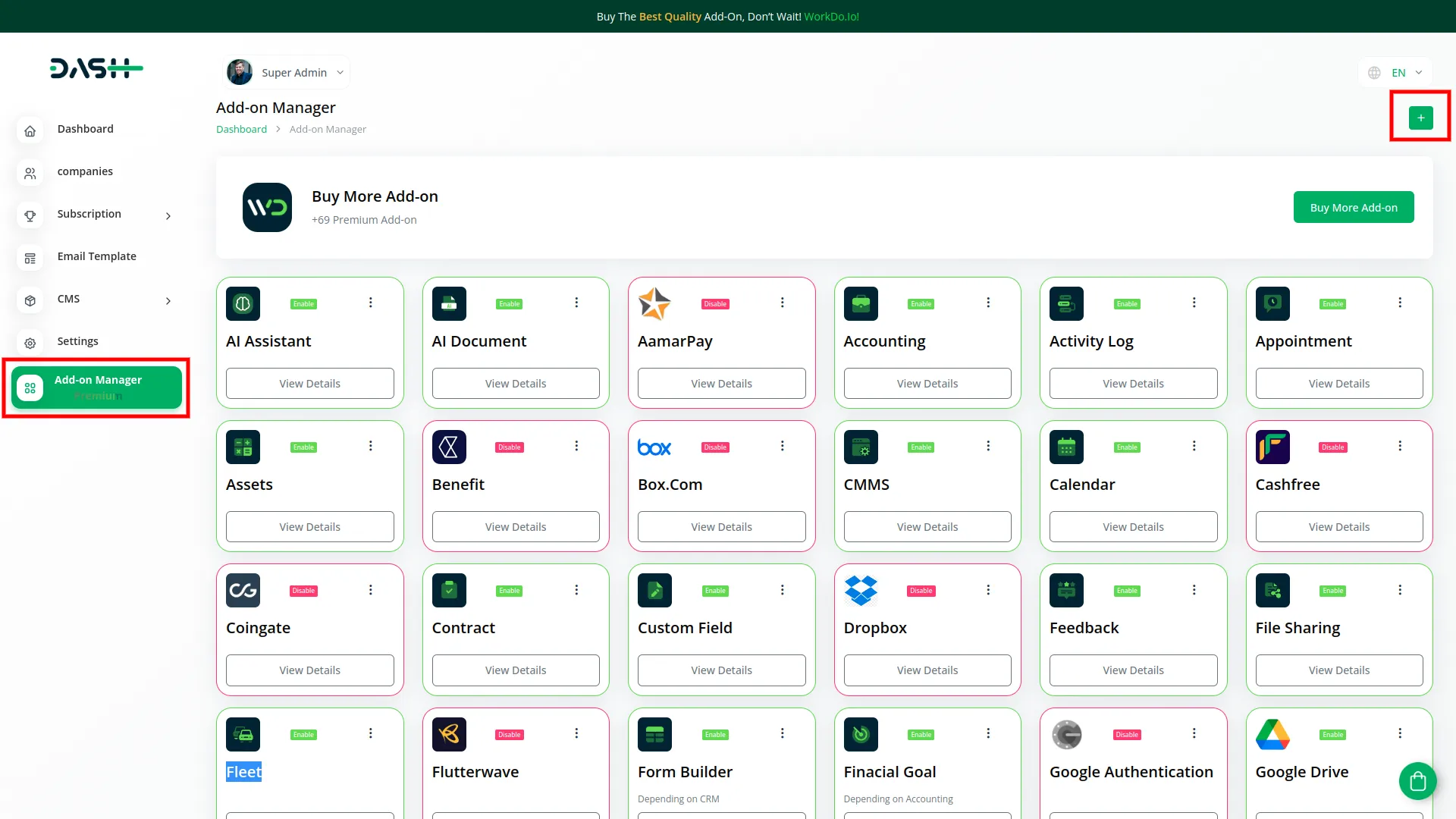Open the Super Admin user dropdown
Viewport: 1456px width, 819px height.
(287, 72)
